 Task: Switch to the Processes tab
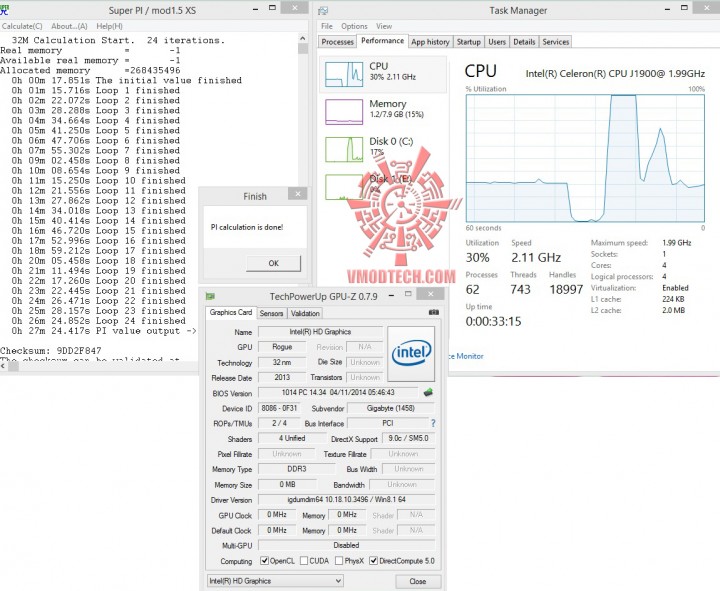click(x=338, y=42)
